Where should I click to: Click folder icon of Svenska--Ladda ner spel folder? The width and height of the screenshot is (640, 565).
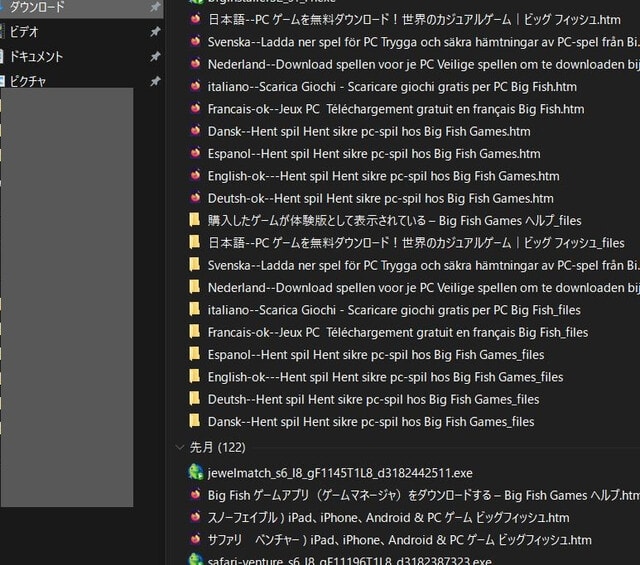pyautogui.click(x=195, y=265)
